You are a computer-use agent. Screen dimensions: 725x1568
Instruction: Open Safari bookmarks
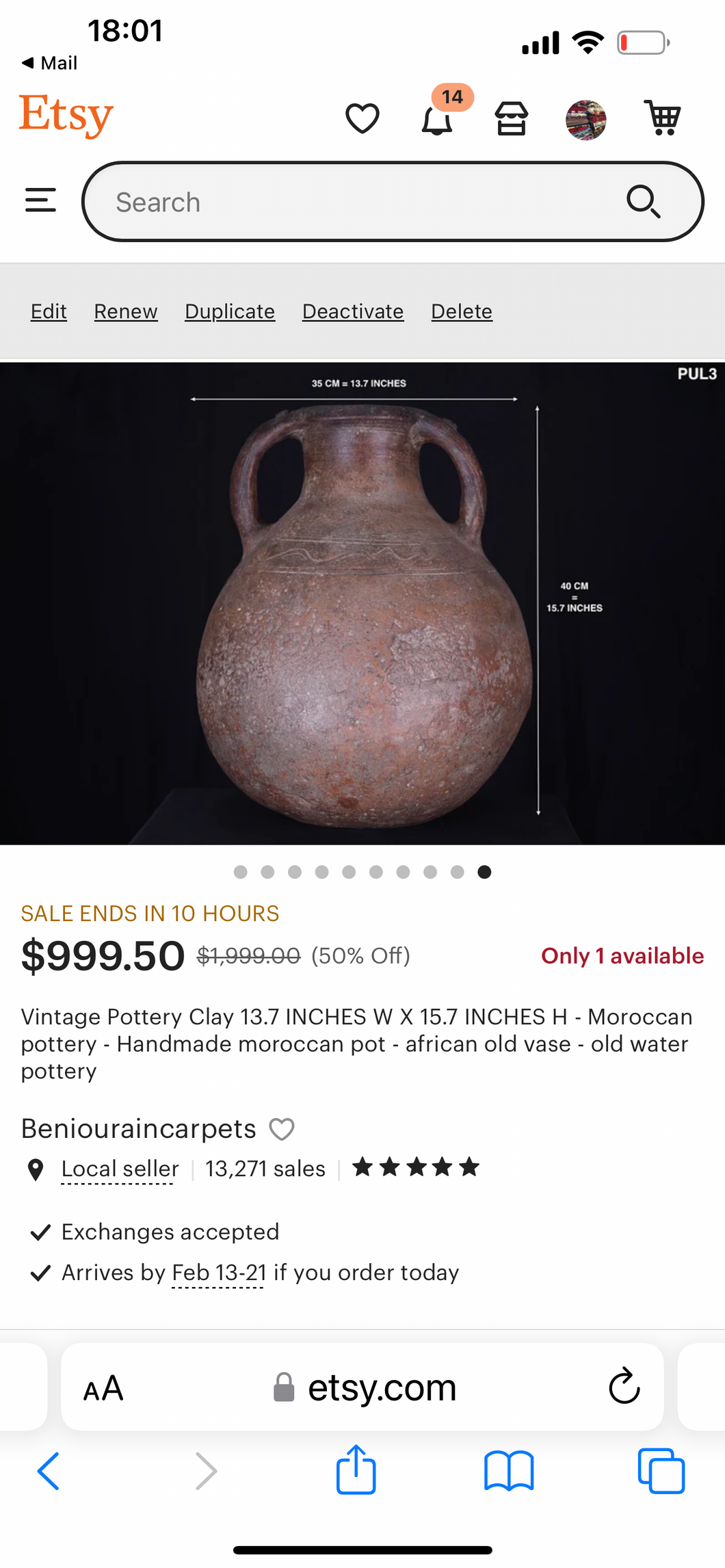508,1470
